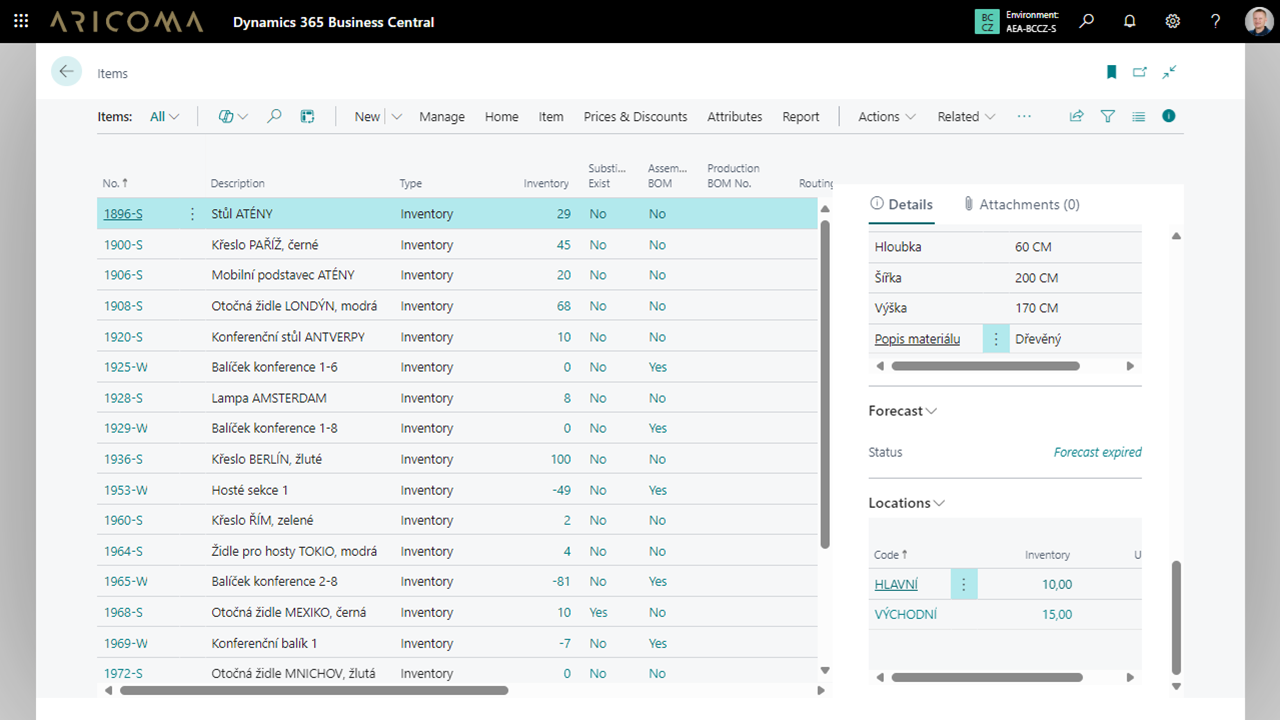Open item 1908-S link
The height and width of the screenshot is (720, 1280).
click(x=123, y=306)
